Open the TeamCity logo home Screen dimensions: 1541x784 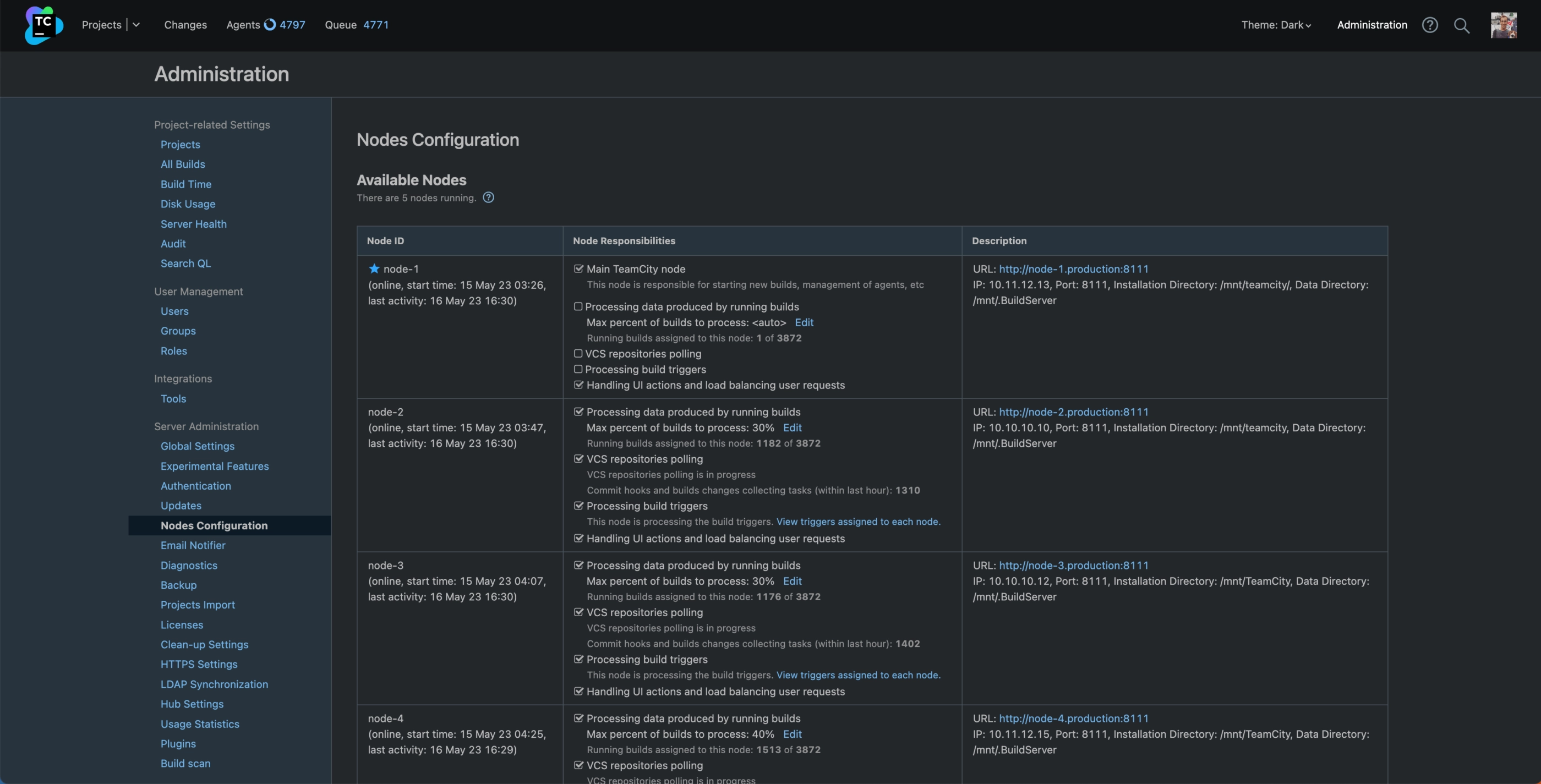pos(43,25)
